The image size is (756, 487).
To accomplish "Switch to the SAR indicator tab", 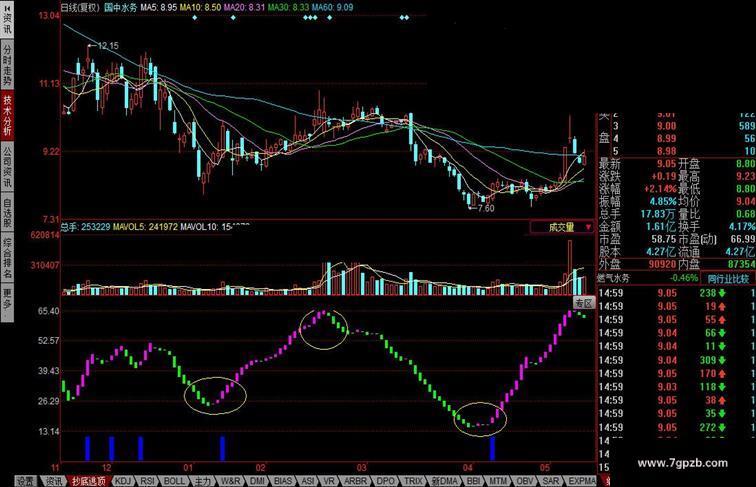I will pos(551,481).
